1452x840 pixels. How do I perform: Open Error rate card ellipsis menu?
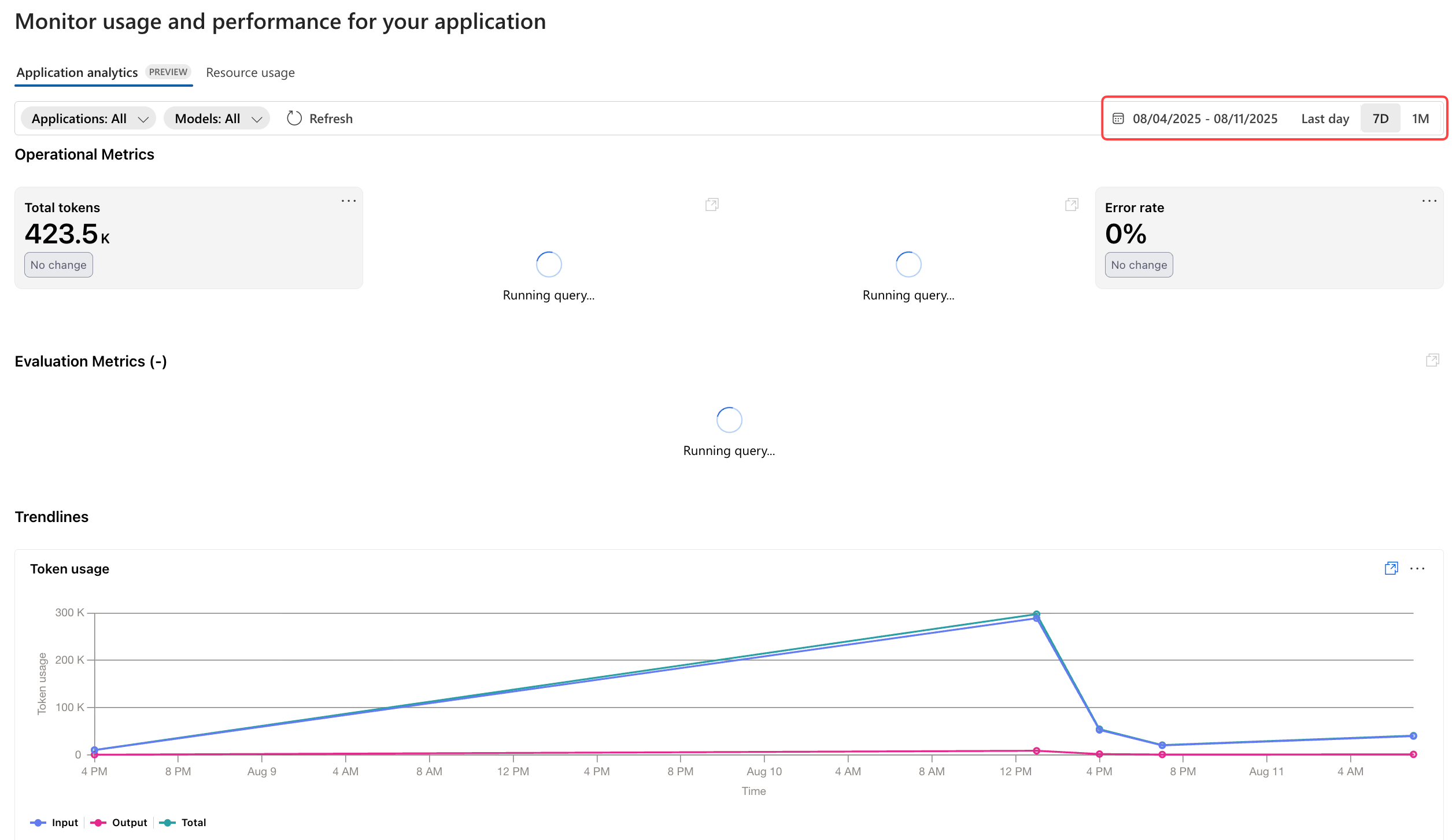pyautogui.click(x=1429, y=201)
